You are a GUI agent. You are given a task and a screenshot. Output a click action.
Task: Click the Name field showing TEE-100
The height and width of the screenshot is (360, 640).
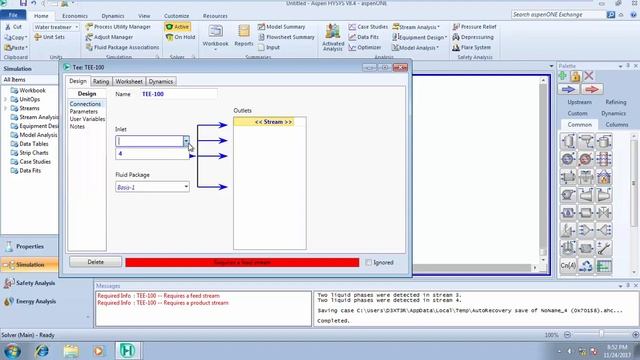click(x=178, y=94)
